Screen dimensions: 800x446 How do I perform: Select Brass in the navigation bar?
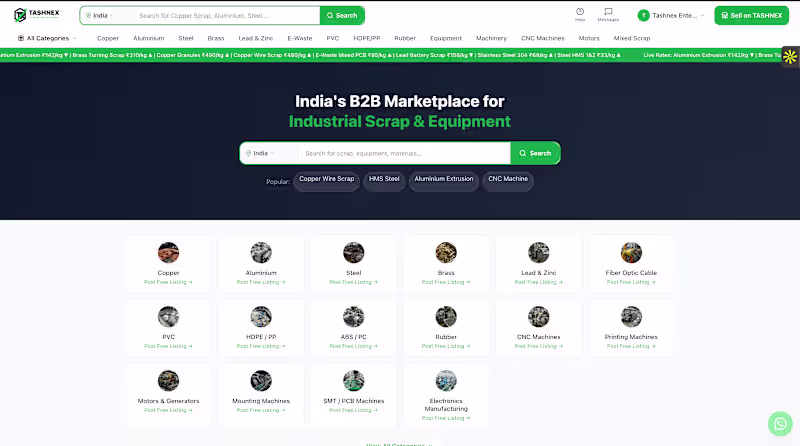[x=216, y=38]
